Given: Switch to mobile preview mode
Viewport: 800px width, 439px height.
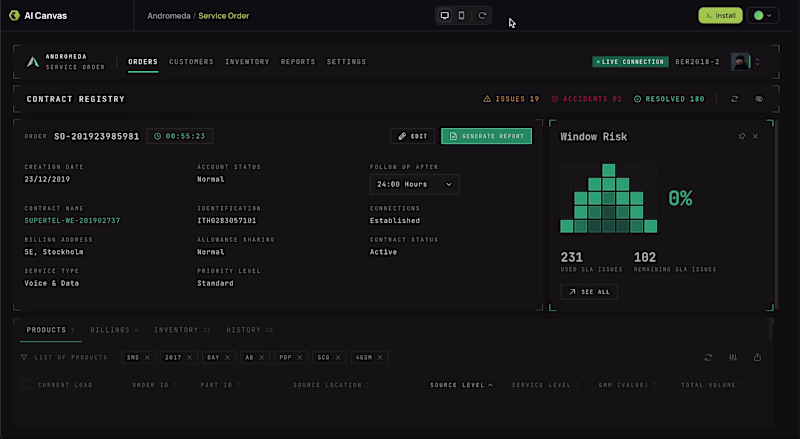Looking at the screenshot, I should (461, 15).
